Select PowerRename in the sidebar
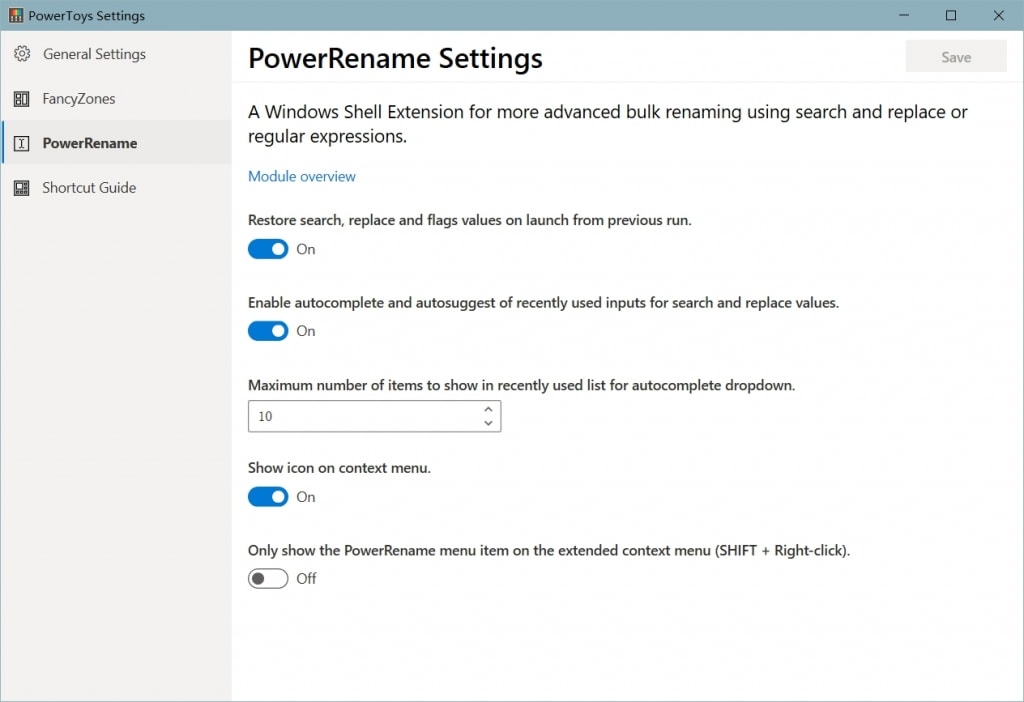The image size is (1024, 702). pyautogui.click(x=116, y=143)
